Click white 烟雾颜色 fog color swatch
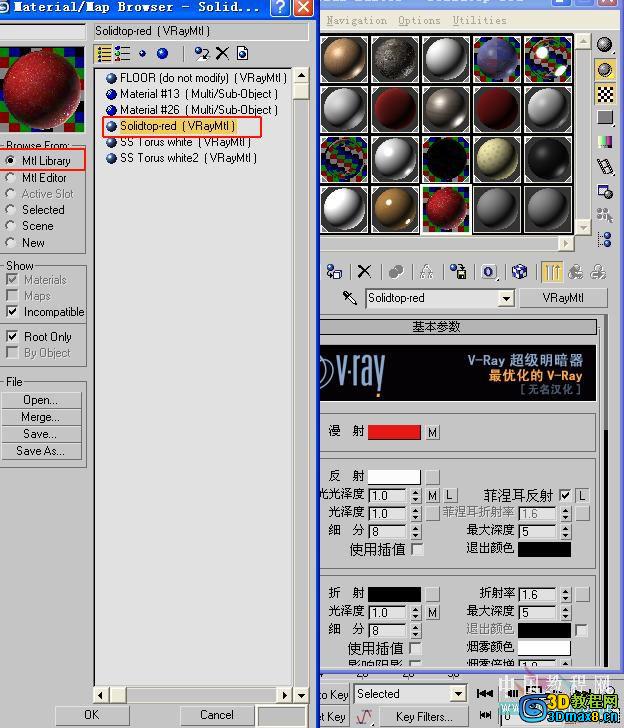The width and height of the screenshot is (624, 728). (x=544, y=648)
